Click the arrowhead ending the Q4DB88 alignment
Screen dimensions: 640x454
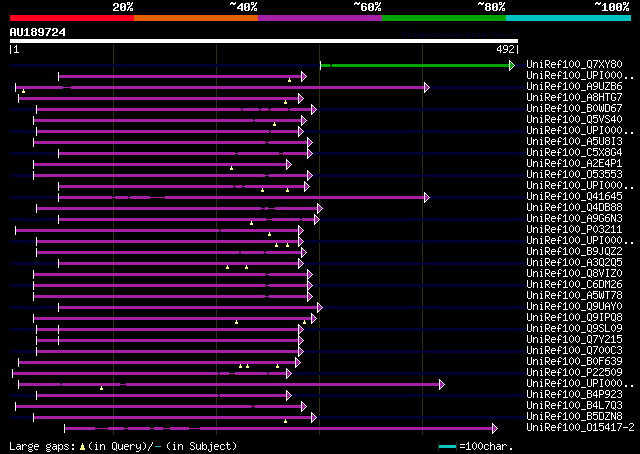pyautogui.click(x=320, y=209)
